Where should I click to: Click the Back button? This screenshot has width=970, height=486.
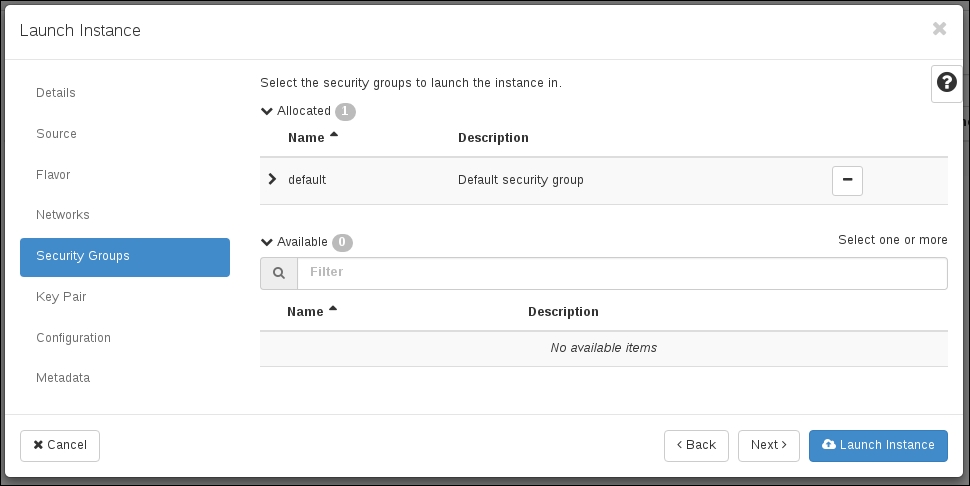click(x=696, y=445)
